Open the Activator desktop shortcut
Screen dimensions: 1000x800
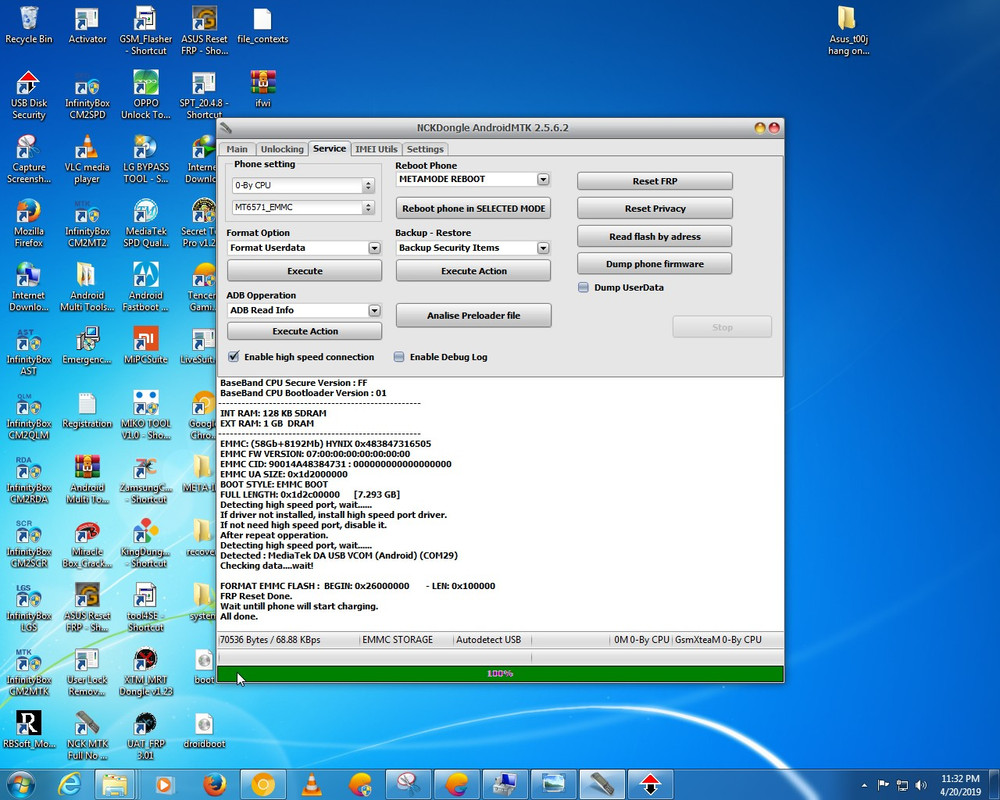point(87,26)
